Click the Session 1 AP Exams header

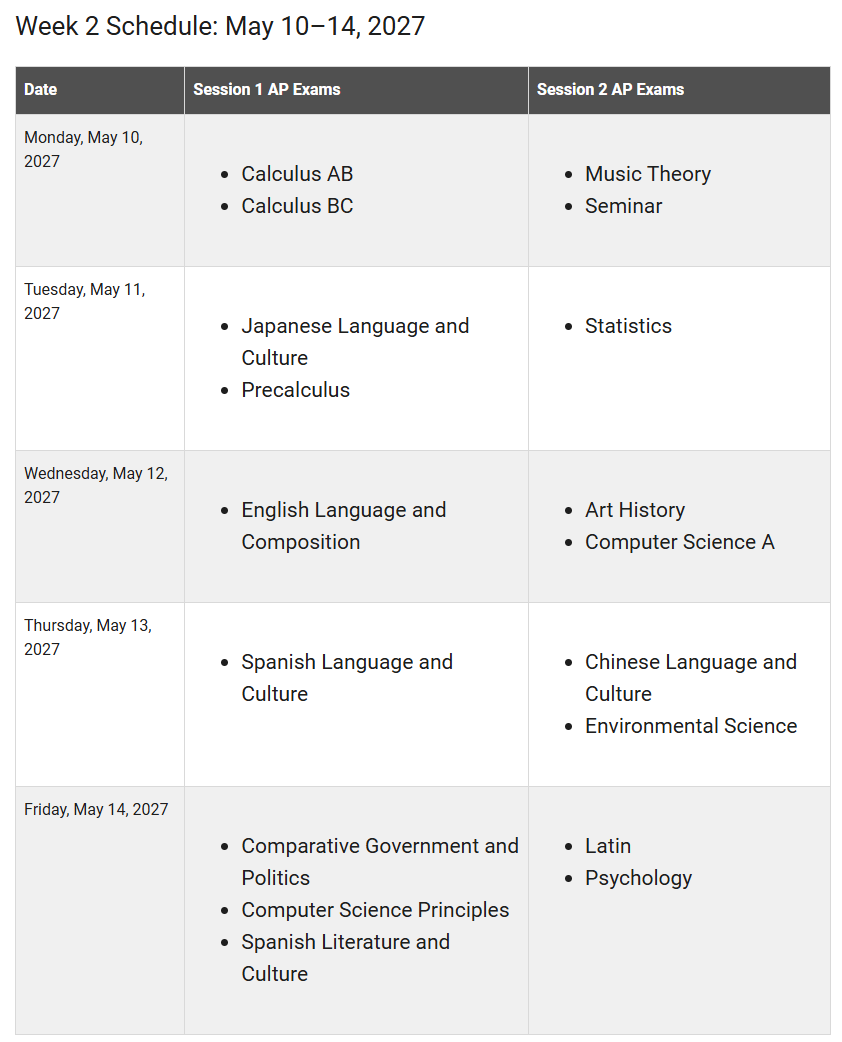click(x=266, y=90)
